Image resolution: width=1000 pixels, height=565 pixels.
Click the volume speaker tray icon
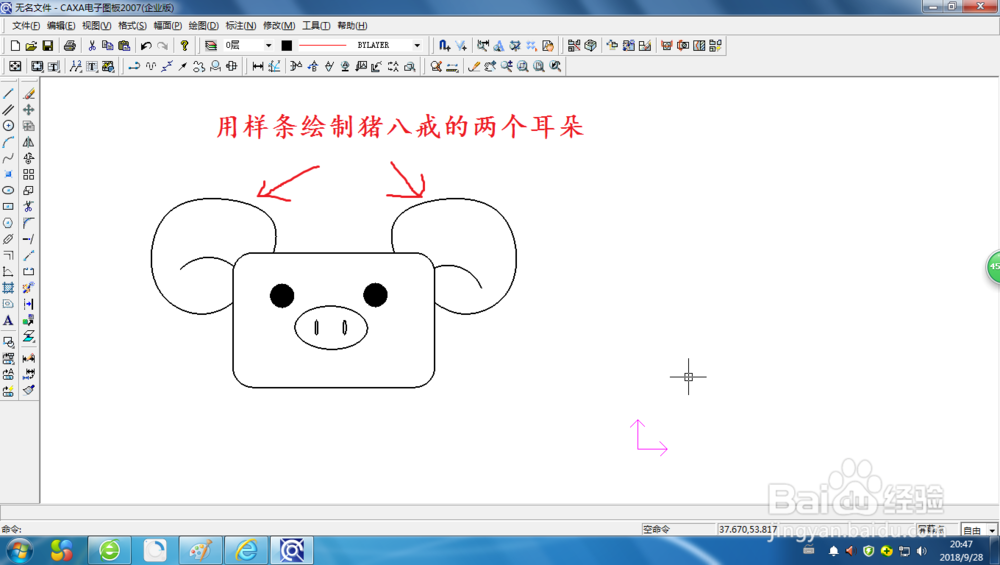922,551
